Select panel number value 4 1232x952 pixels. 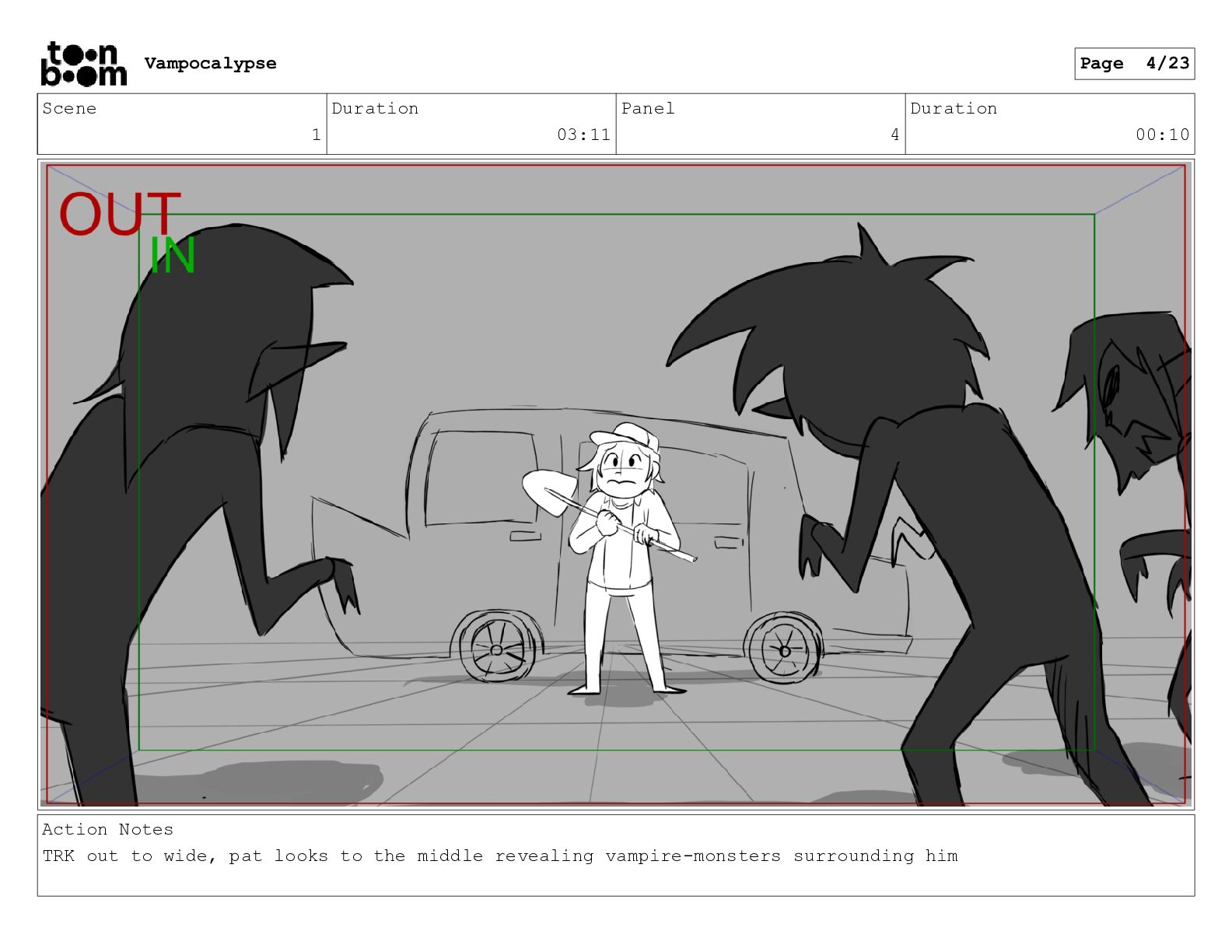click(894, 135)
